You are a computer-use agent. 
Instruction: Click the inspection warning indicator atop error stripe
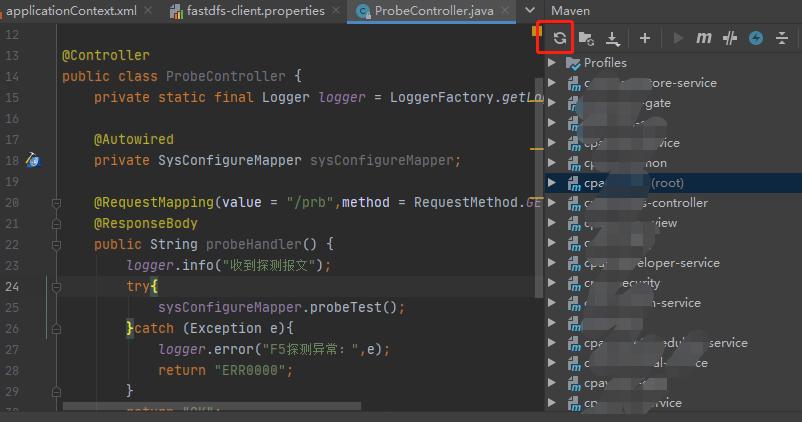pyautogui.click(x=537, y=31)
